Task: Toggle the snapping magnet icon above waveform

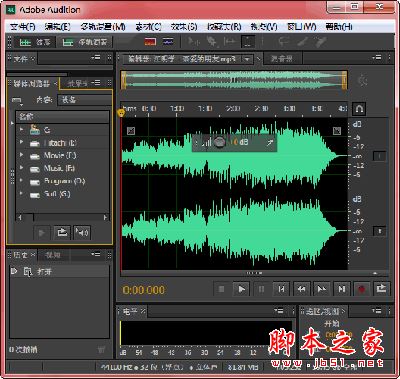Action: click(359, 108)
